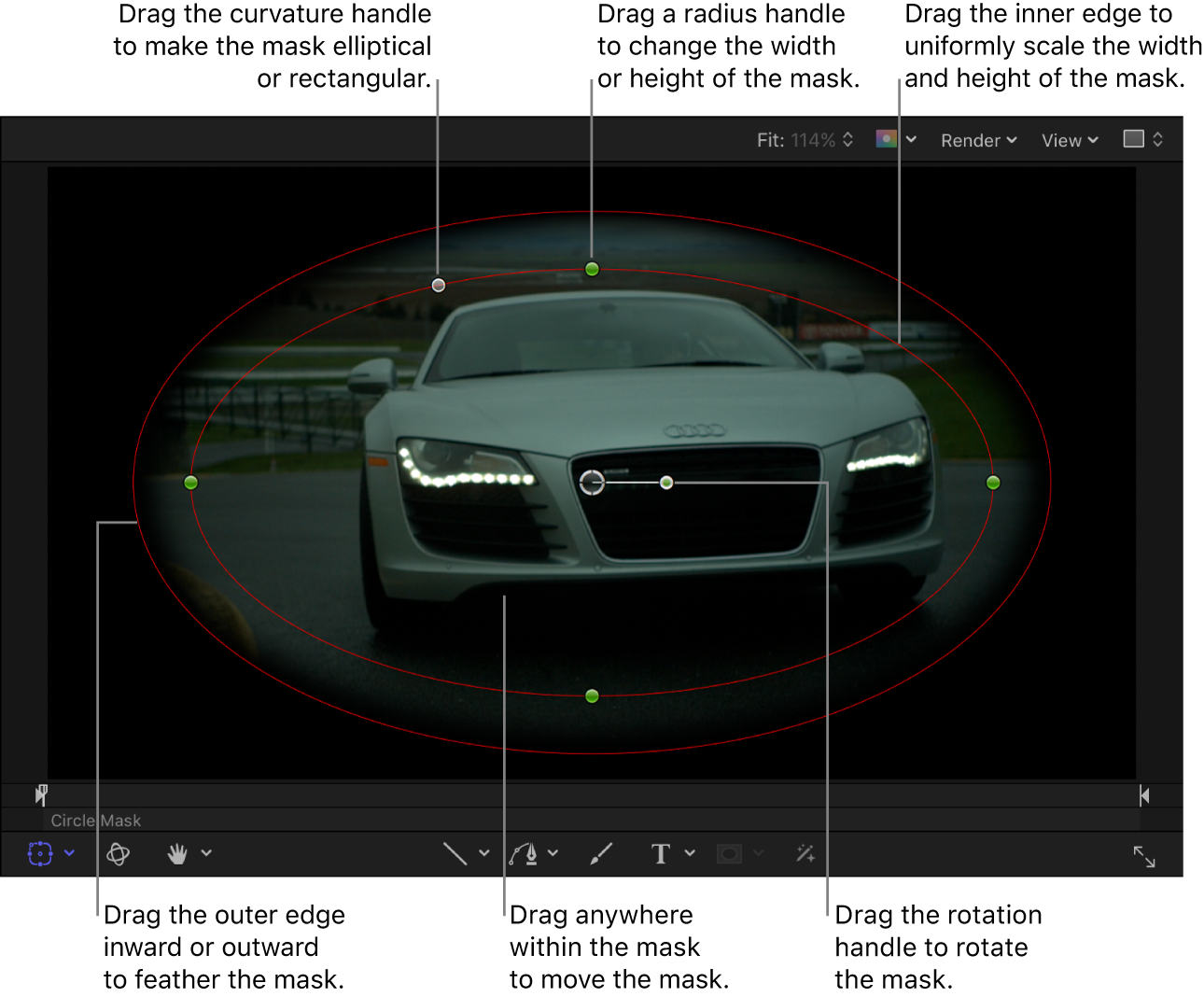Select the Line shape tool
Viewport: 1204px width, 997px height.
(455, 852)
